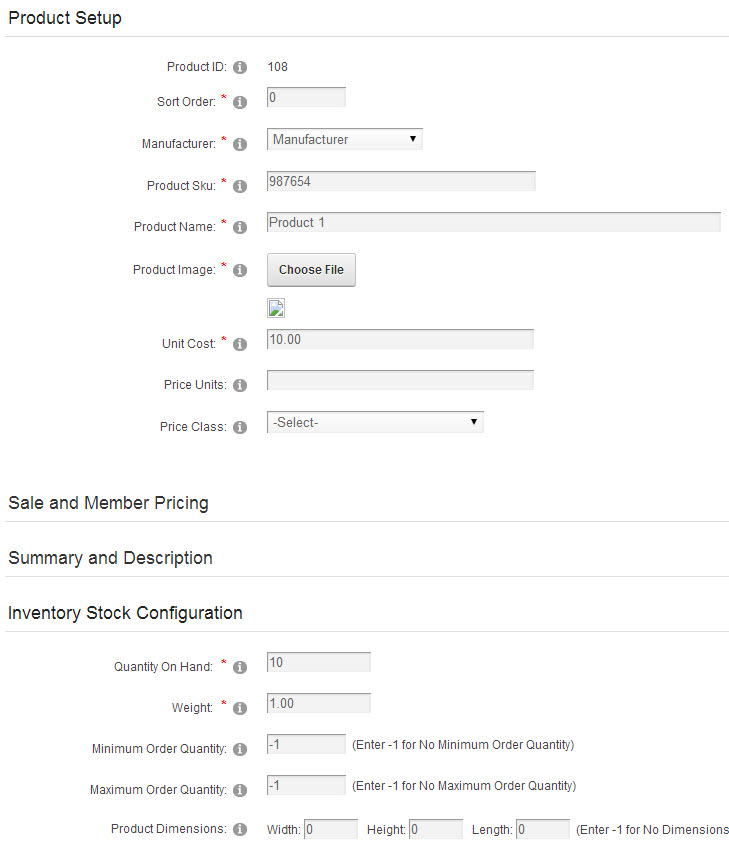Click into the Product Name field

pyautogui.click(x=493, y=222)
